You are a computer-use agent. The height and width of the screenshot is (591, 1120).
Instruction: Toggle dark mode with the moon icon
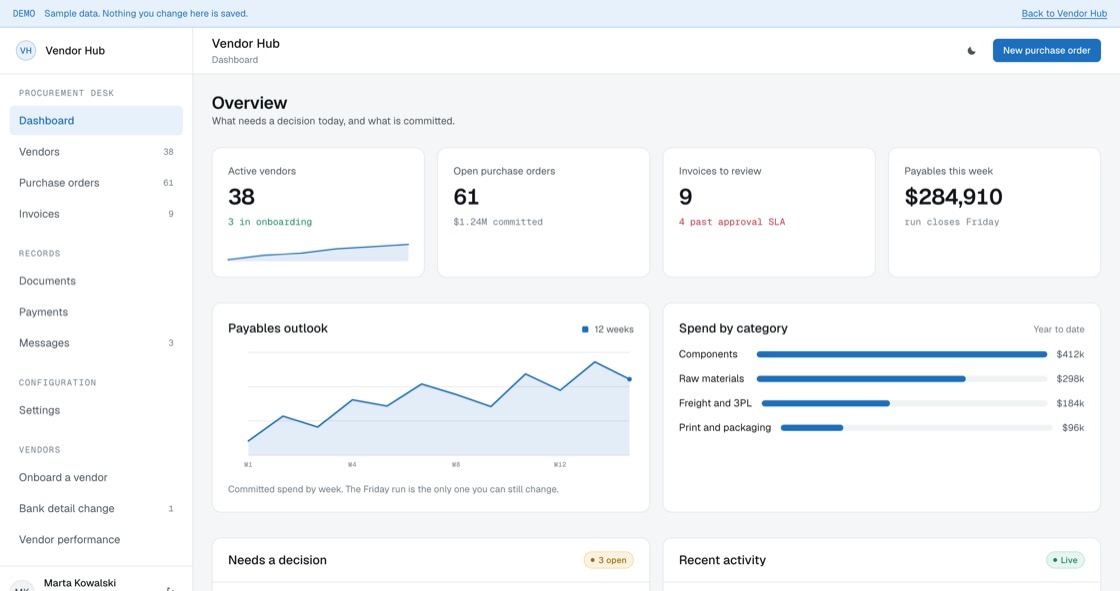coord(971,51)
